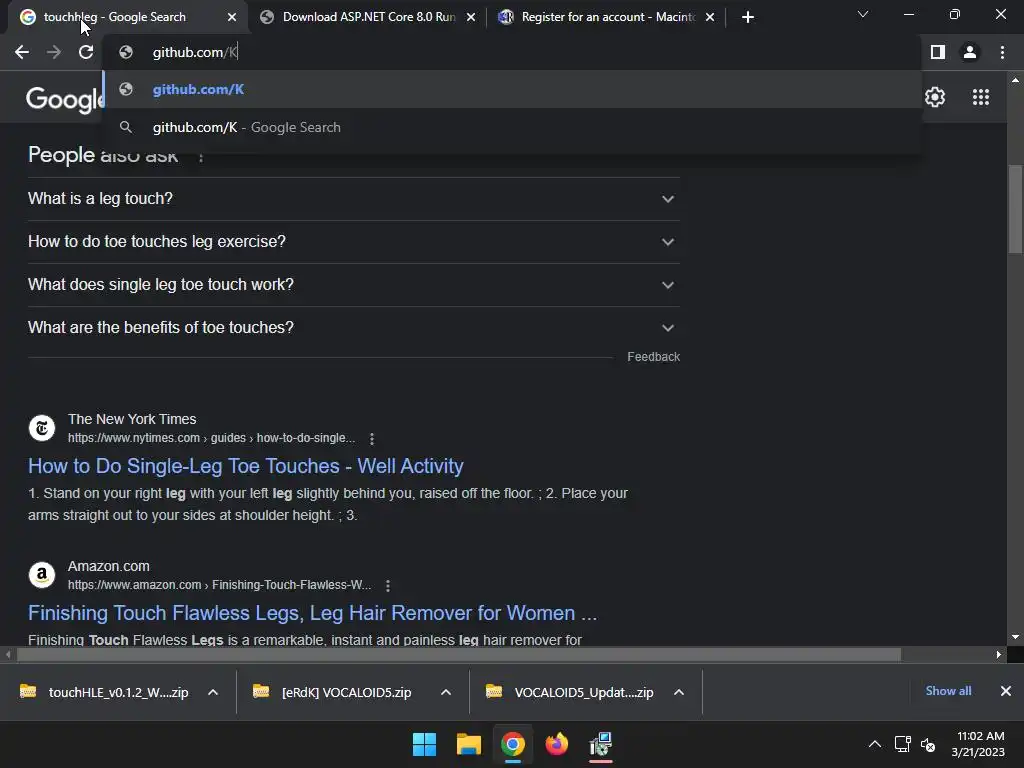The width and height of the screenshot is (1024, 768).
Task: Close the Register for an account tab
Action: tap(710, 17)
